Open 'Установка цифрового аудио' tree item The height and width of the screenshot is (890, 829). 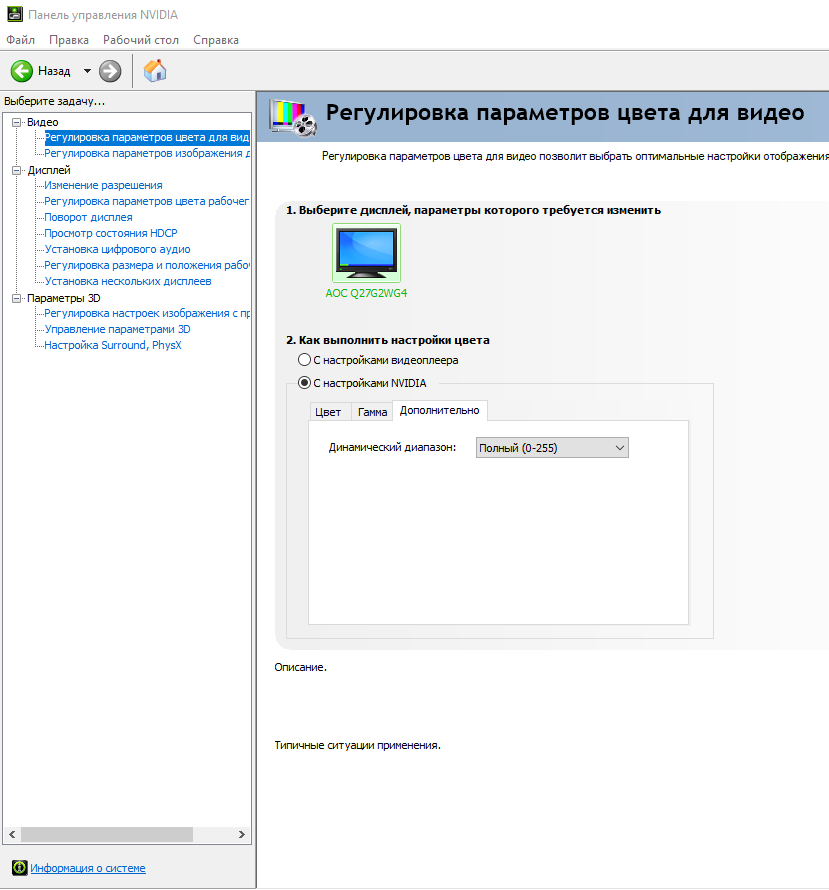point(117,249)
